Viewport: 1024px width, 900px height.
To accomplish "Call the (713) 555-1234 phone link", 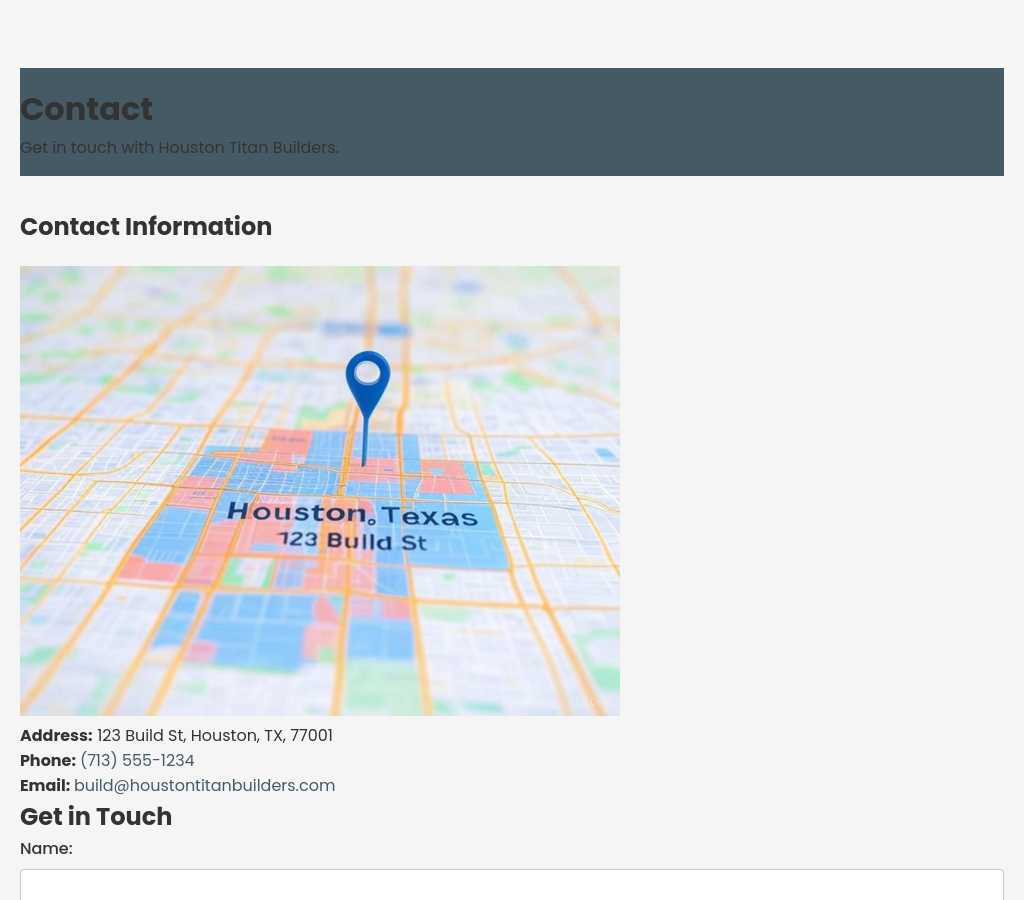I will click(137, 761).
